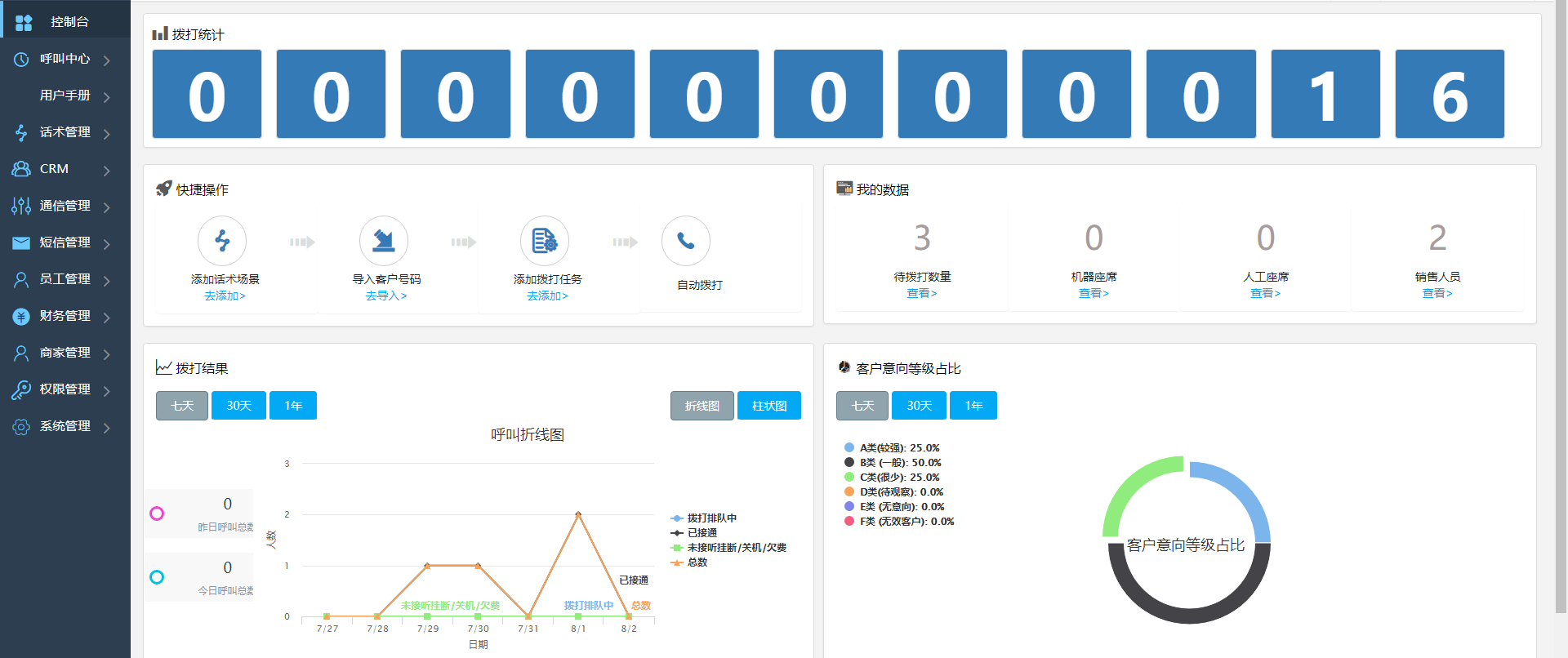Expand the CRM menu chevron

point(107,170)
